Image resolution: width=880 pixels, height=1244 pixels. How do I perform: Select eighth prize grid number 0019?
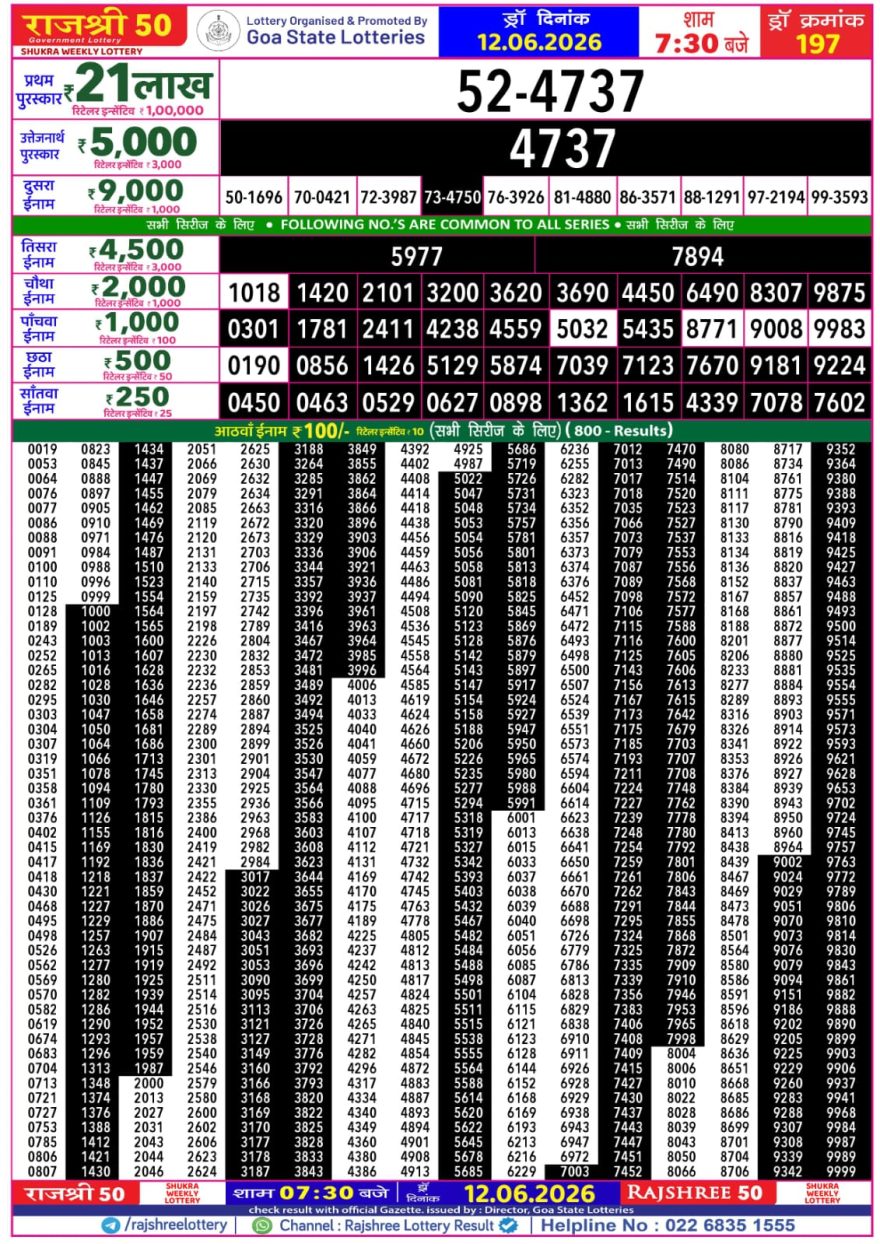(42, 449)
